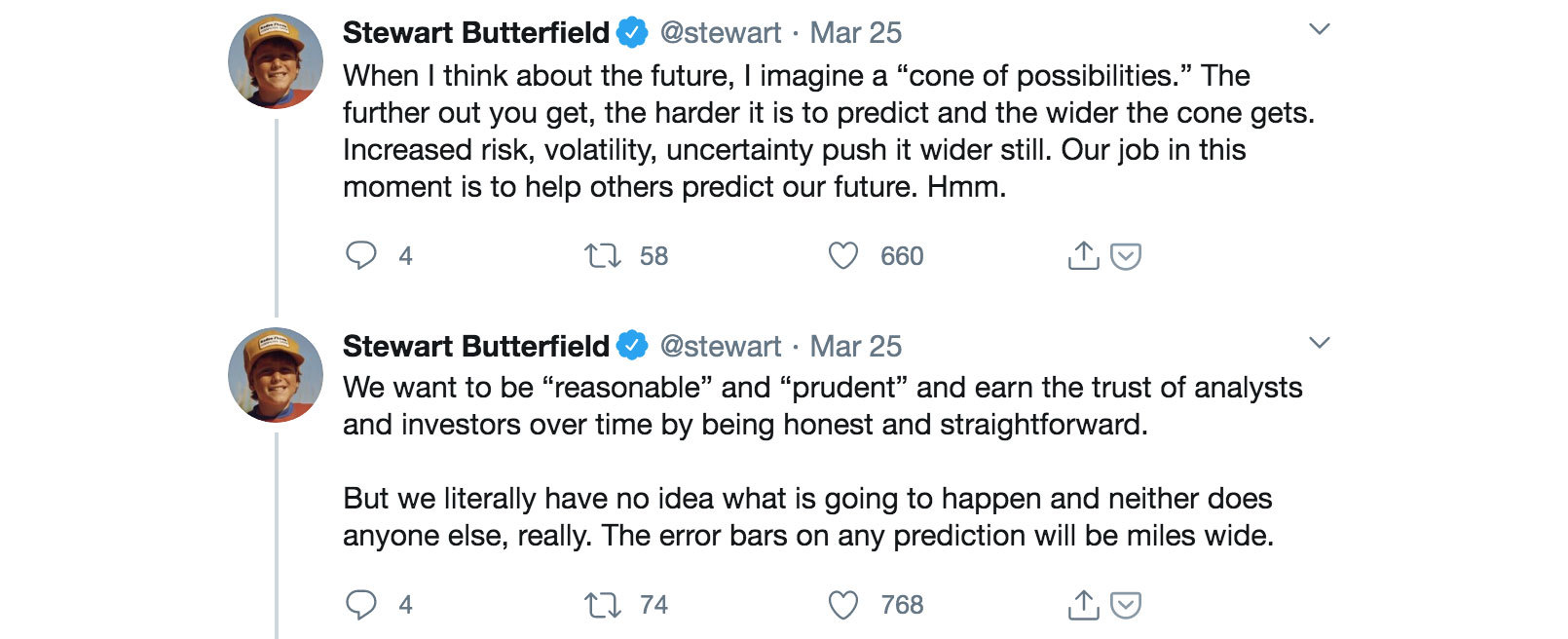The width and height of the screenshot is (1568, 639).
Task: Click the verified badge on the first tweet
Action: coord(633,33)
